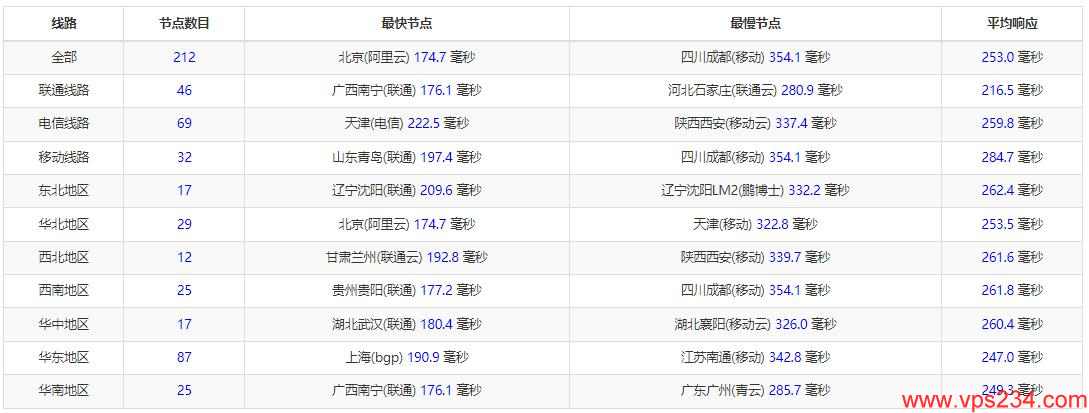Click fastest node 广西南宁(联通) in 联通线路 row
Image resolution: width=1089 pixels, height=413 pixels.
(407, 90)
